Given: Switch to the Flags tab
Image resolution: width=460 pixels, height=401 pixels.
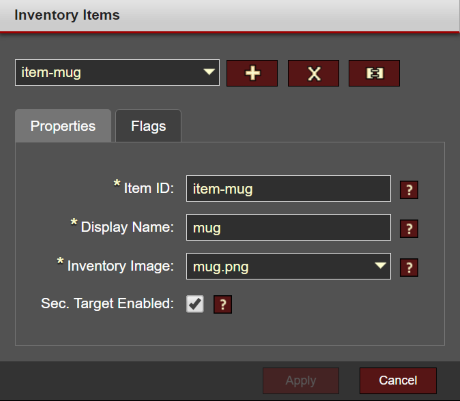Looking at the screenshot, I should (148, 126).
